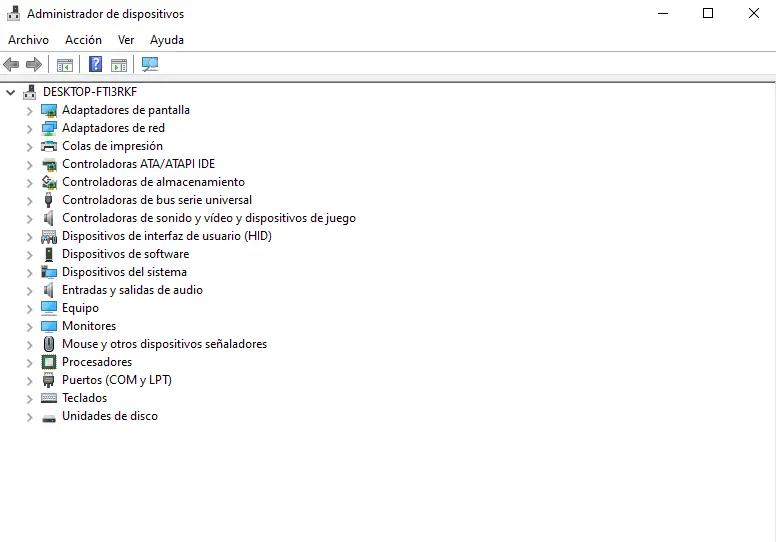776x542 pixels.
Task: Expand Controladoras de bus serie universal
Action: point(29,200)
